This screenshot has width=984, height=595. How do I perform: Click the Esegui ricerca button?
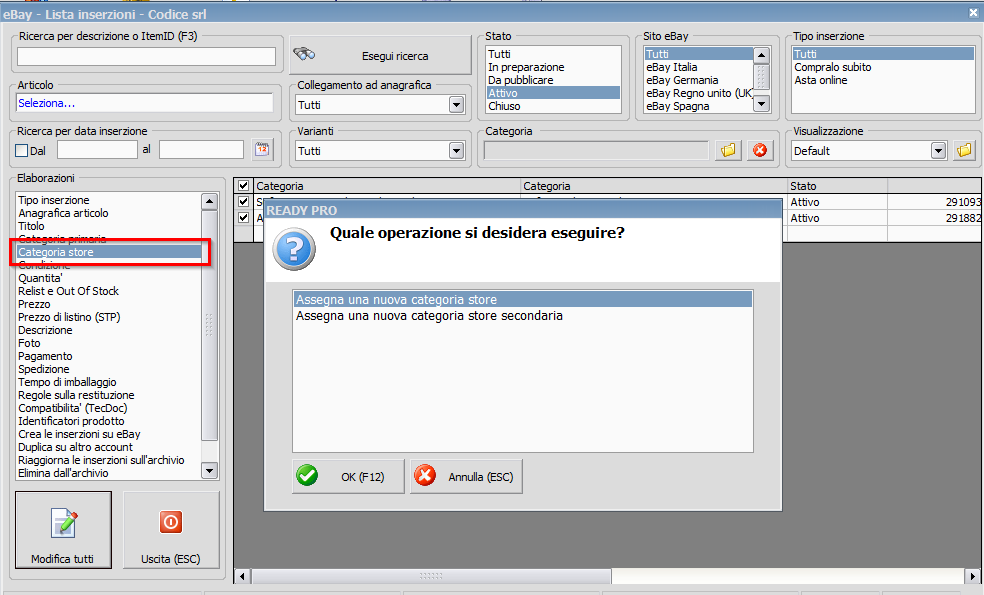pyautogui.click(x=380, y=55)
